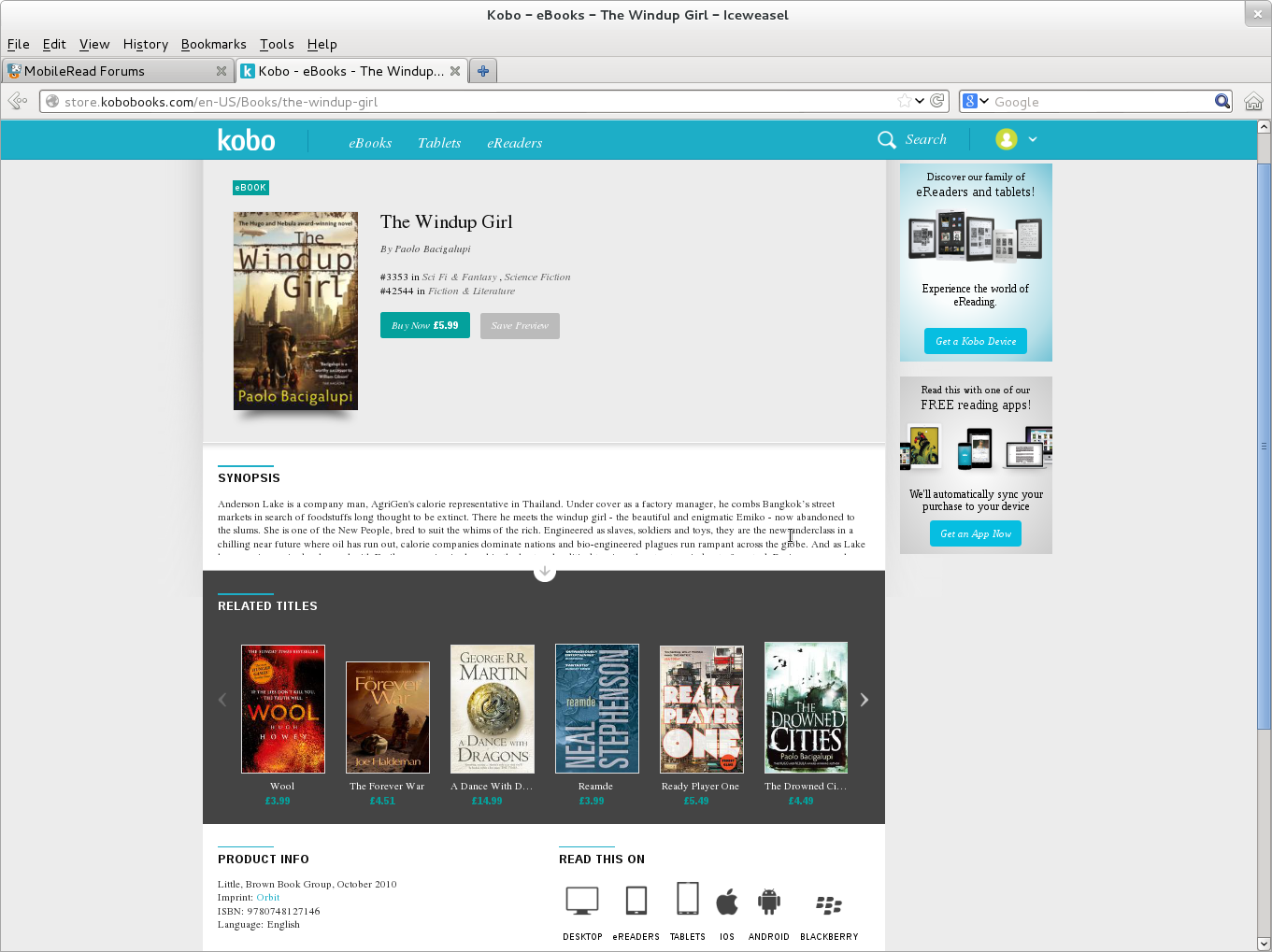The height and width of the screenshot is (952, 1272).
Task: Expand the synopsis with down arrow
Action: click(545, 571)
